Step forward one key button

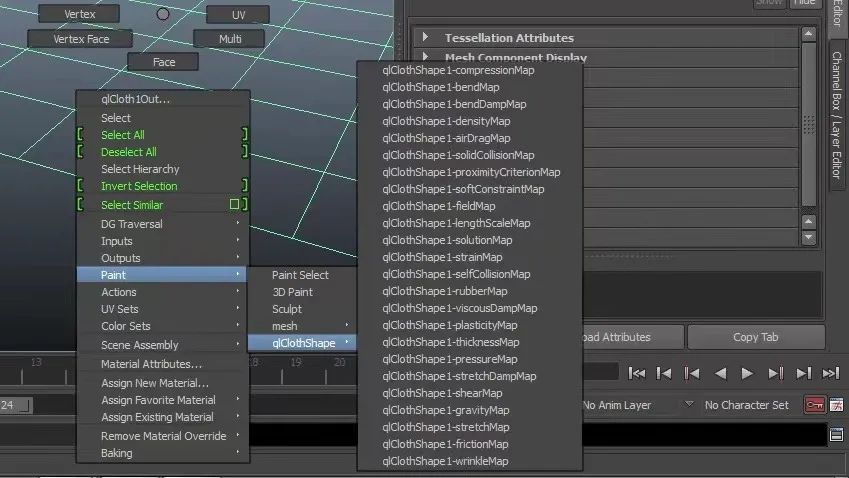(776, 373)
